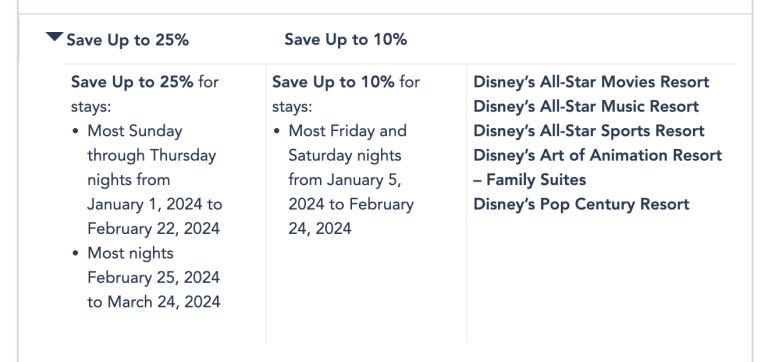Click the Save Up to 10% header
The width and height of the screenshot is (768, 362).
click(345, 39)
